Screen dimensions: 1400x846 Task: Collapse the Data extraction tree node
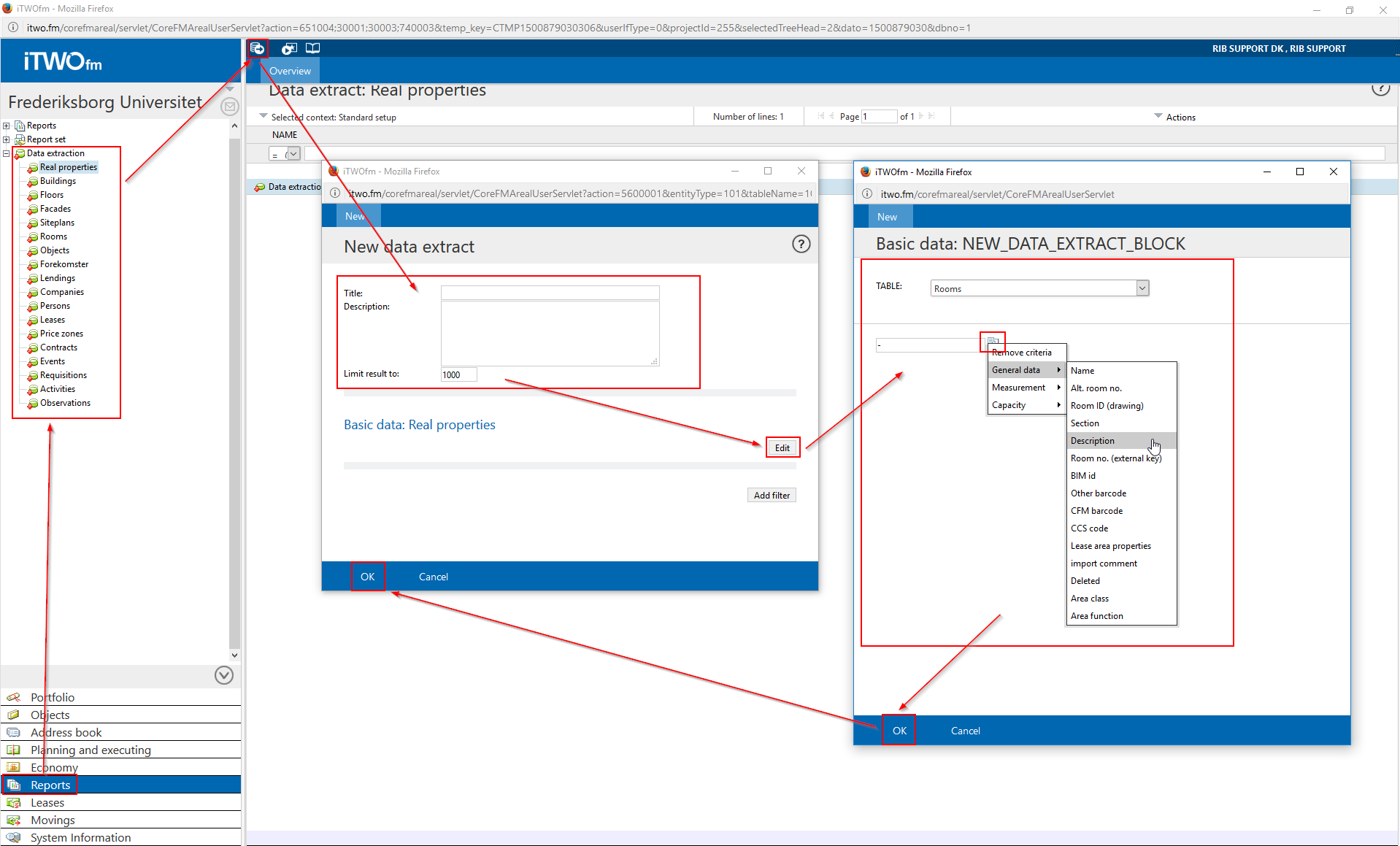7,153
